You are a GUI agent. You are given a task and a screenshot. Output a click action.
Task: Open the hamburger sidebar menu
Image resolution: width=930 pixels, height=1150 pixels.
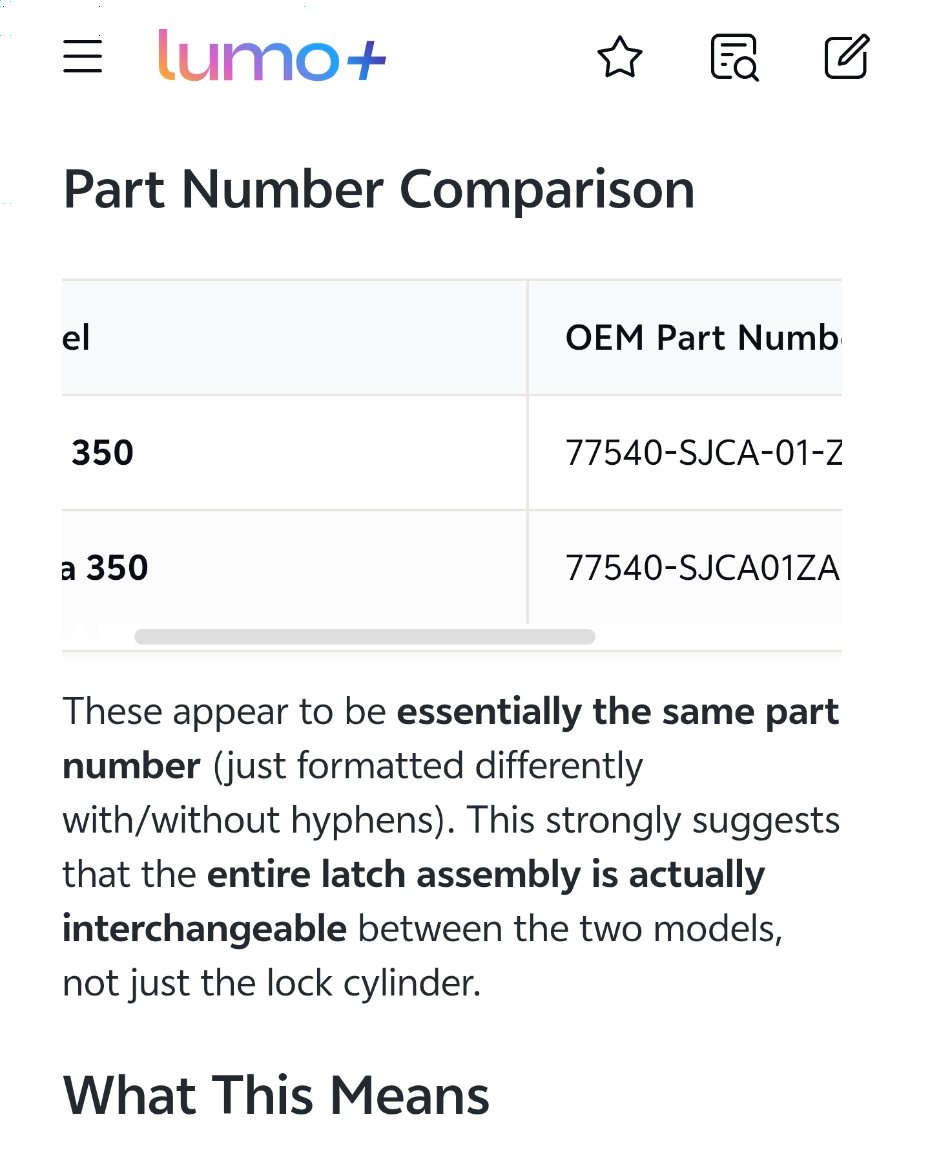click(x=83, y=56)
